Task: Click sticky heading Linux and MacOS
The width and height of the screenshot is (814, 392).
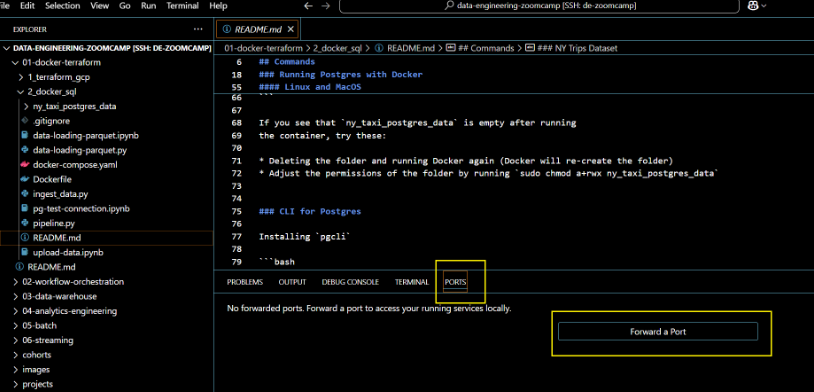Action: tap(309, 87)
